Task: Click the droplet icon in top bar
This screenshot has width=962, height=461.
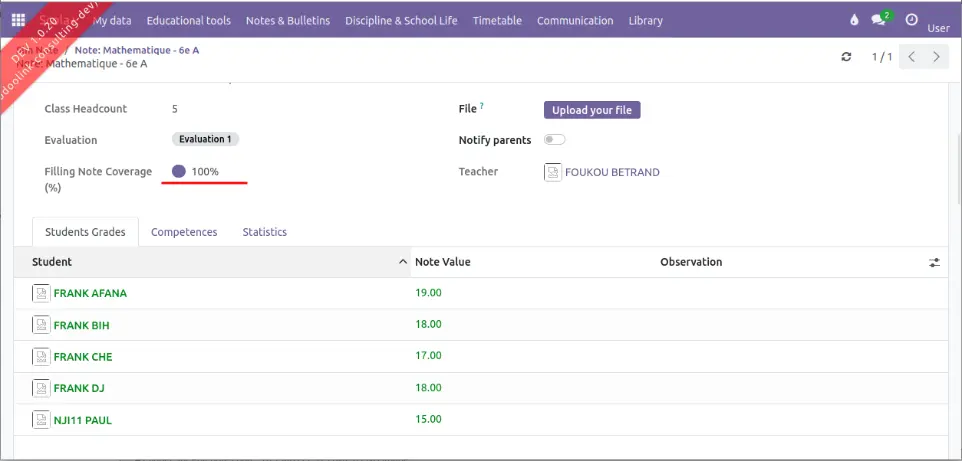Action: 853,20
